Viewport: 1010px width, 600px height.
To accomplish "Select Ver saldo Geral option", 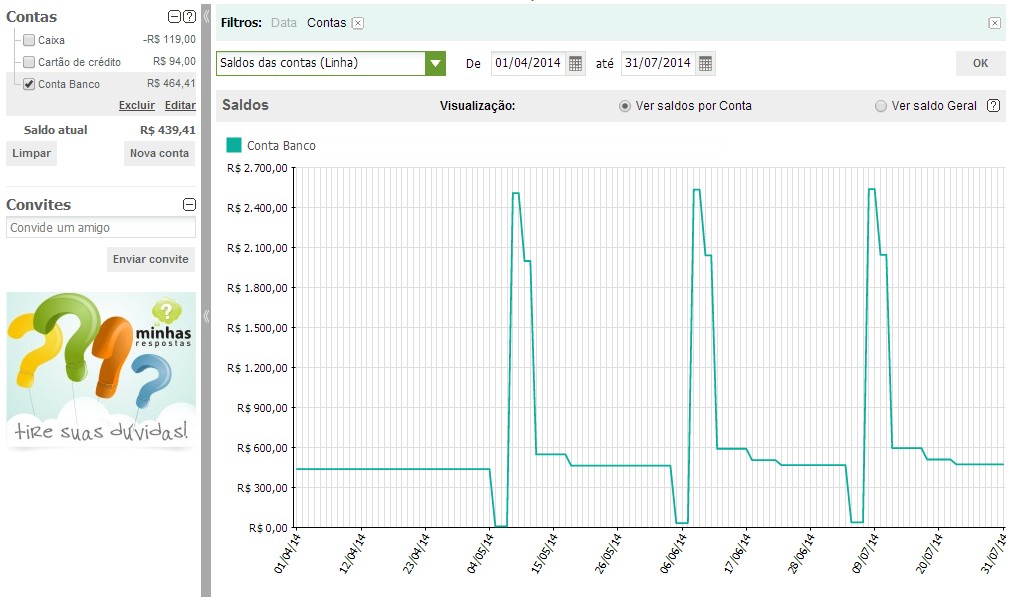I will 881,106.
